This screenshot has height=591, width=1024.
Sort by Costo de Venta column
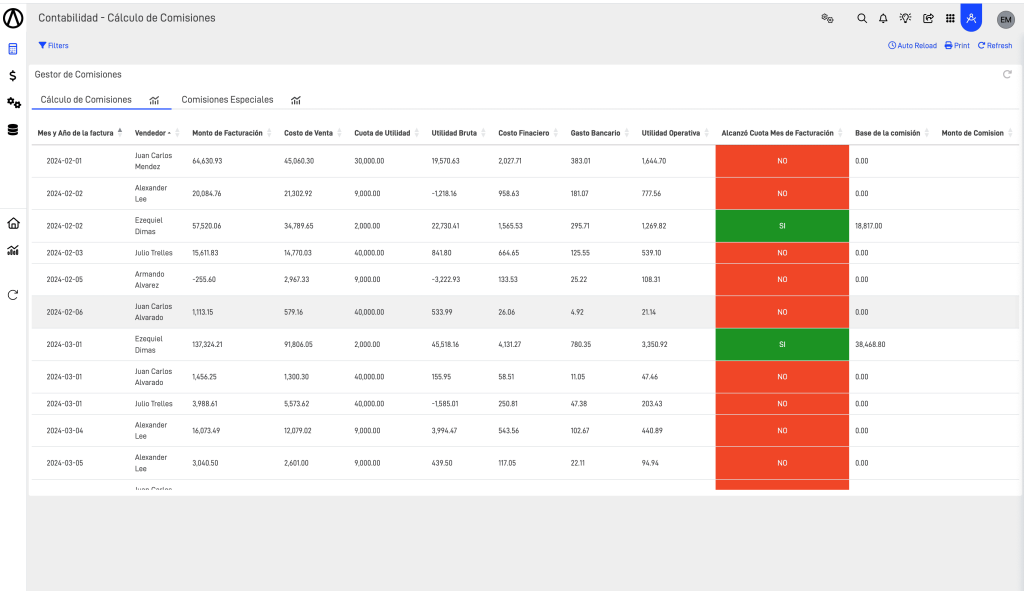308,133
